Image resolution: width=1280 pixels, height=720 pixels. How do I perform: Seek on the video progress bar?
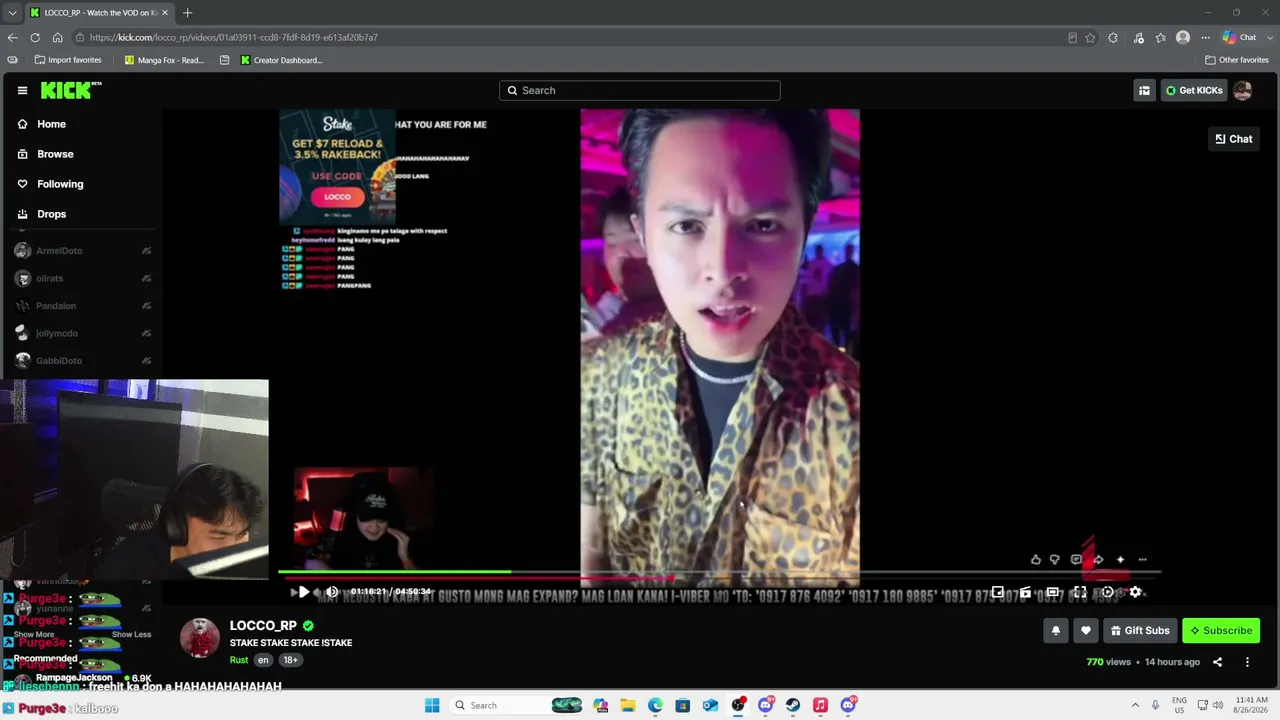[x=720, y=573]
